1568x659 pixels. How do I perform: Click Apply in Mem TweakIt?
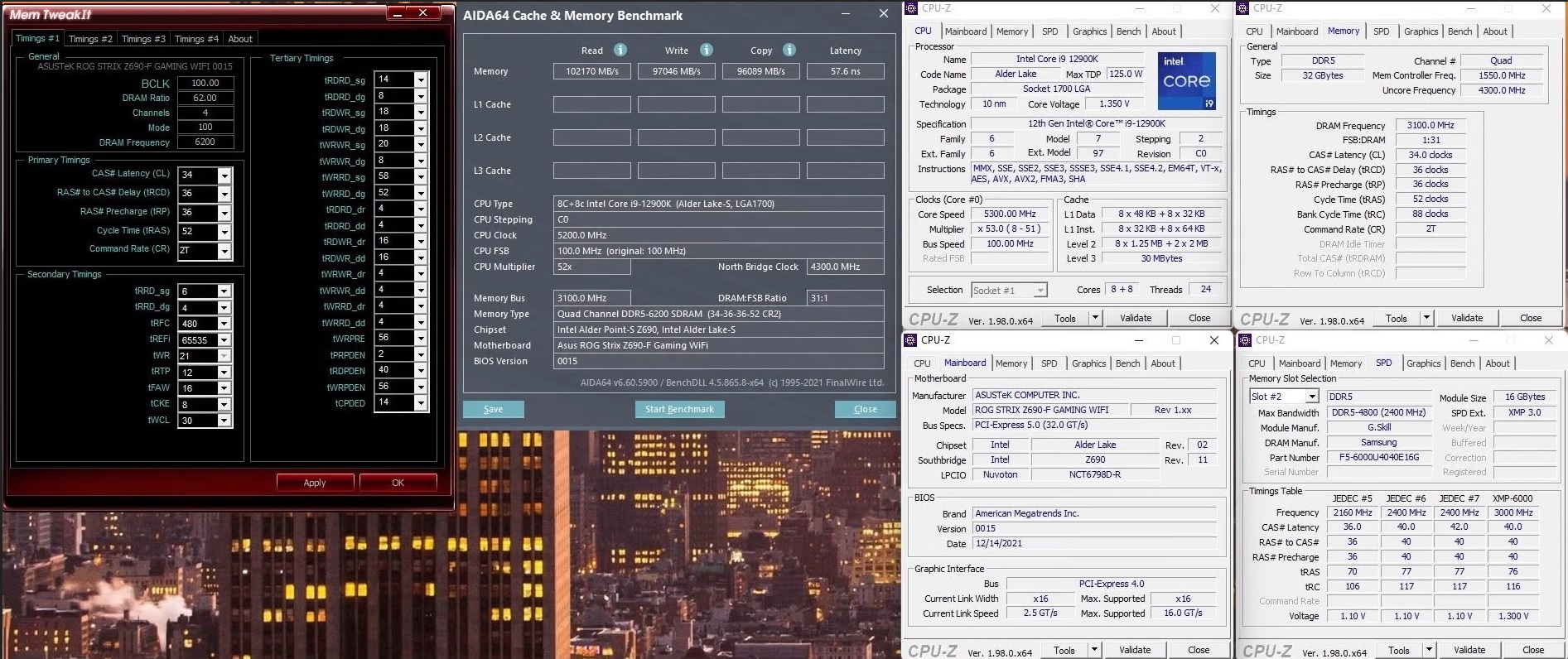[315, 483]
